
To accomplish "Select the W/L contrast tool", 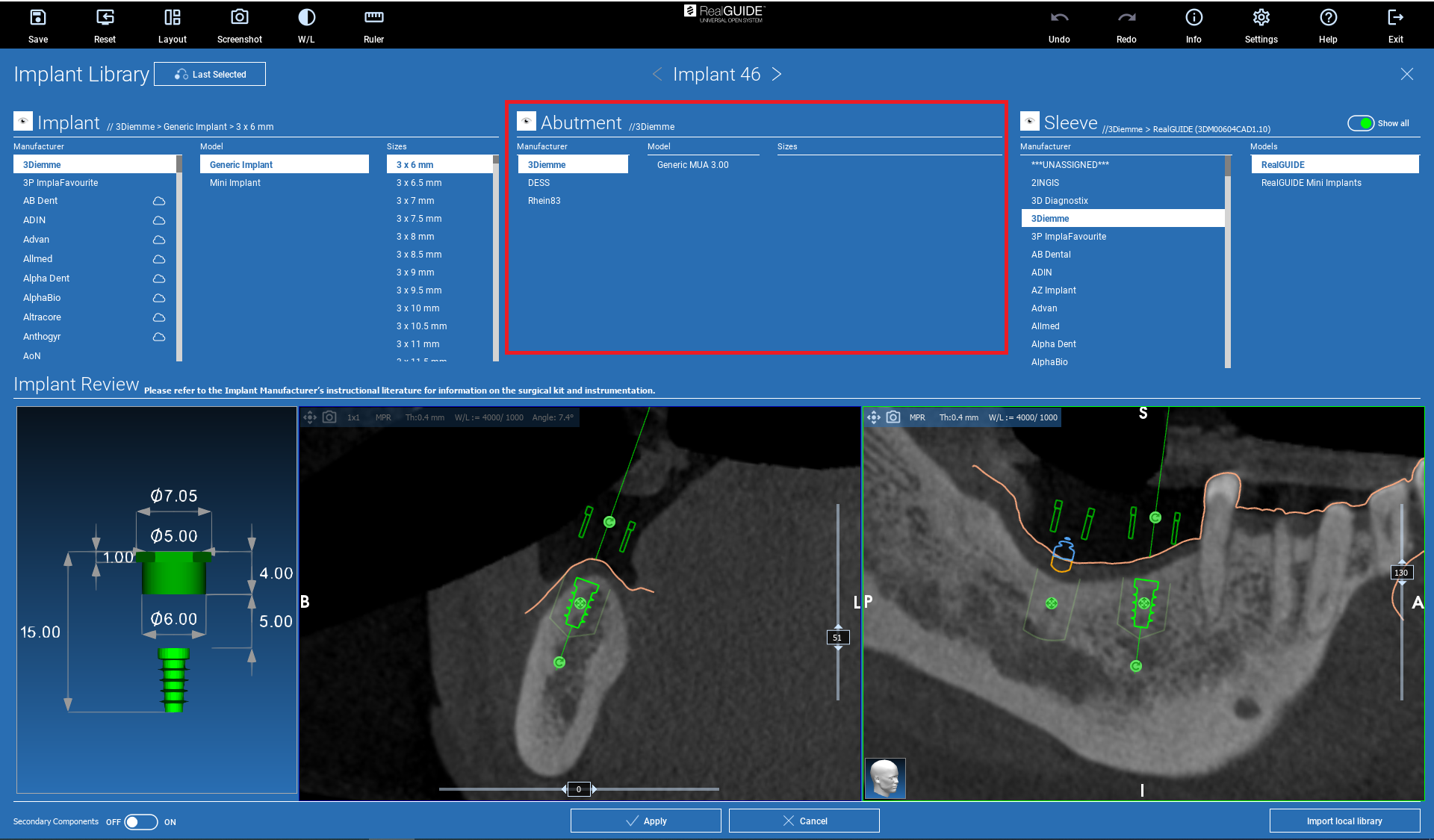I will tap(306, 18).
